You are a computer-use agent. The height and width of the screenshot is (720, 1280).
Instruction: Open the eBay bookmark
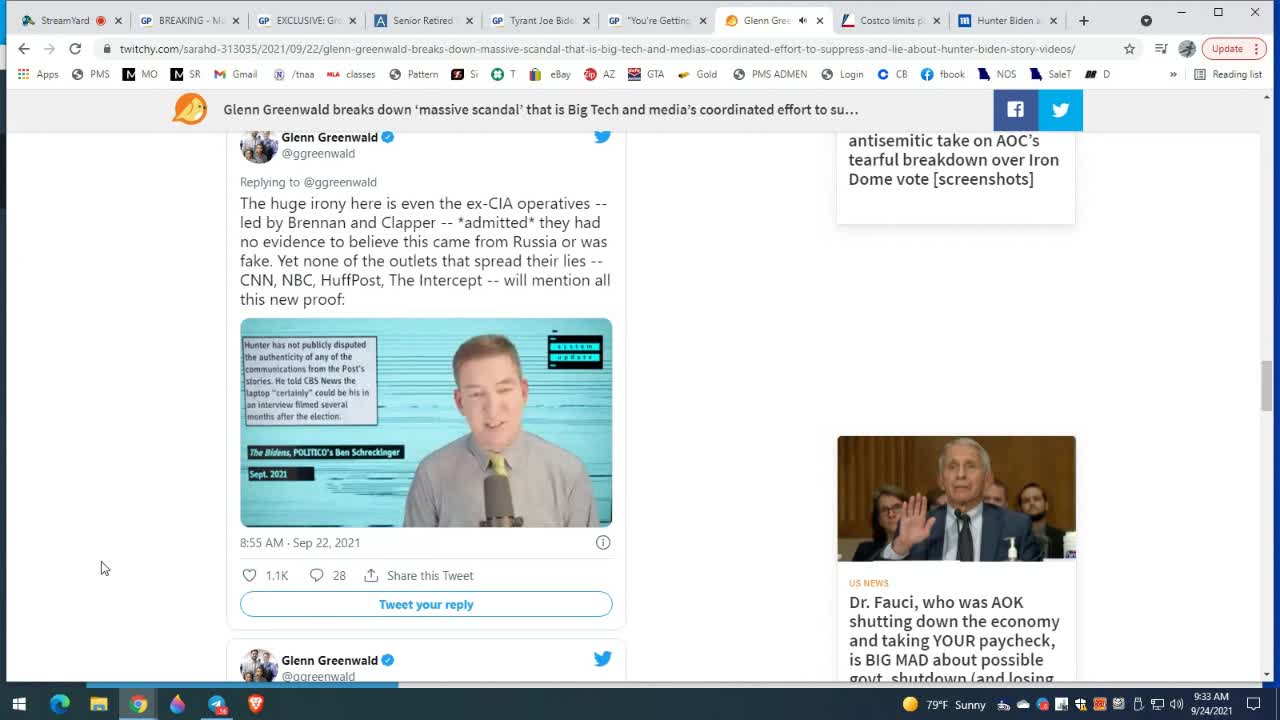(549, 74)
